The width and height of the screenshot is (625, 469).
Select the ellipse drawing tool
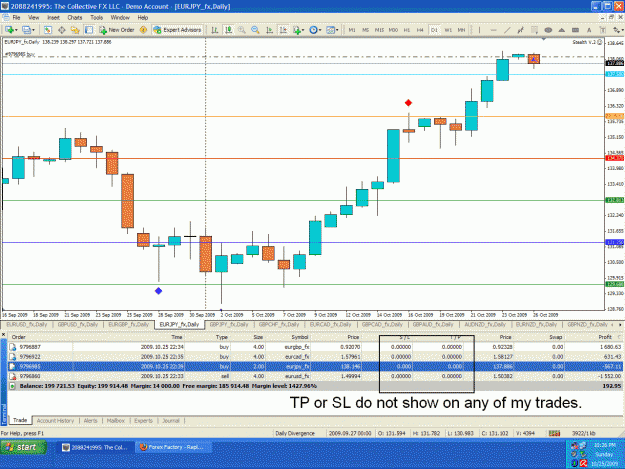(548, 30)
